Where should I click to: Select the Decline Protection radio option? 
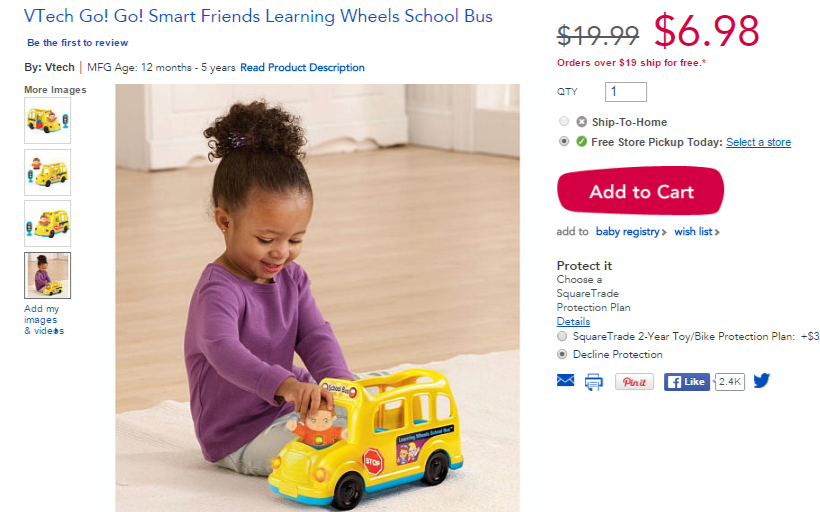click(x=562, y=354)
